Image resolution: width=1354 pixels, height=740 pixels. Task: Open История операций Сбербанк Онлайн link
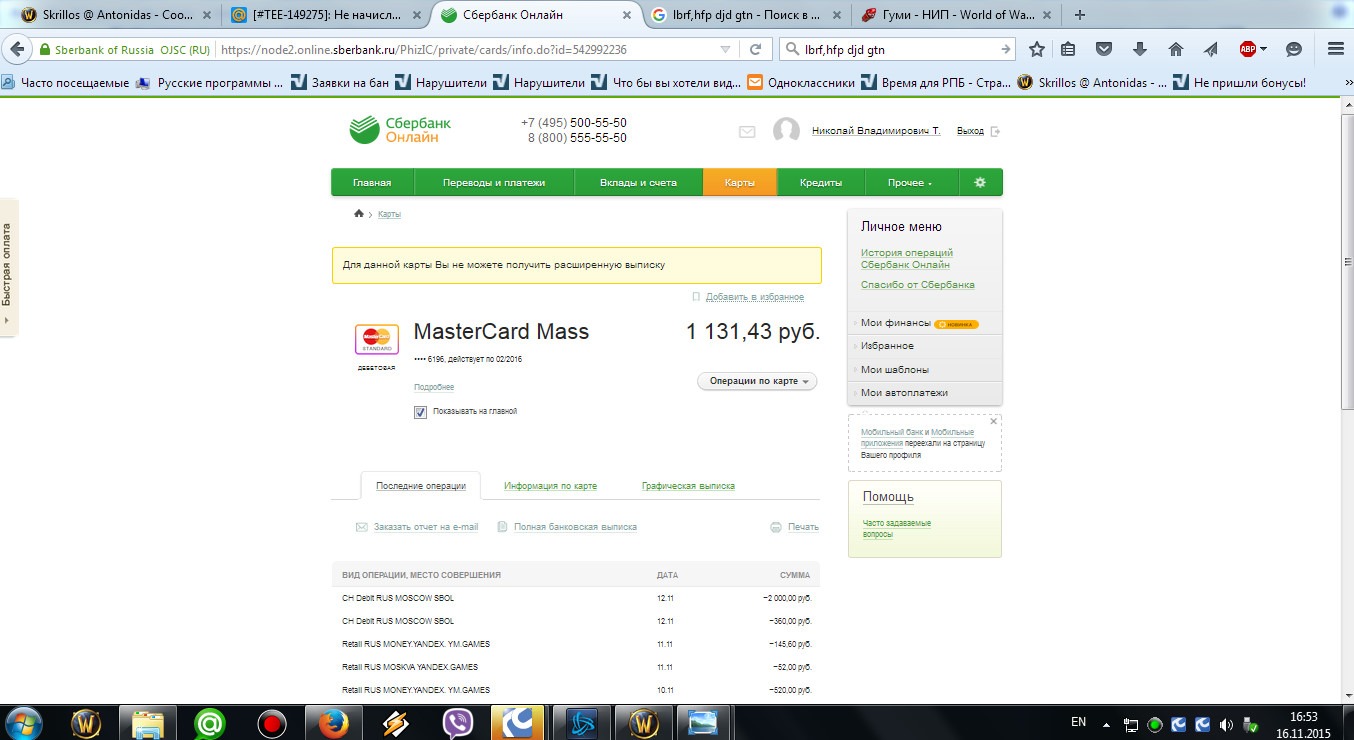907,259
